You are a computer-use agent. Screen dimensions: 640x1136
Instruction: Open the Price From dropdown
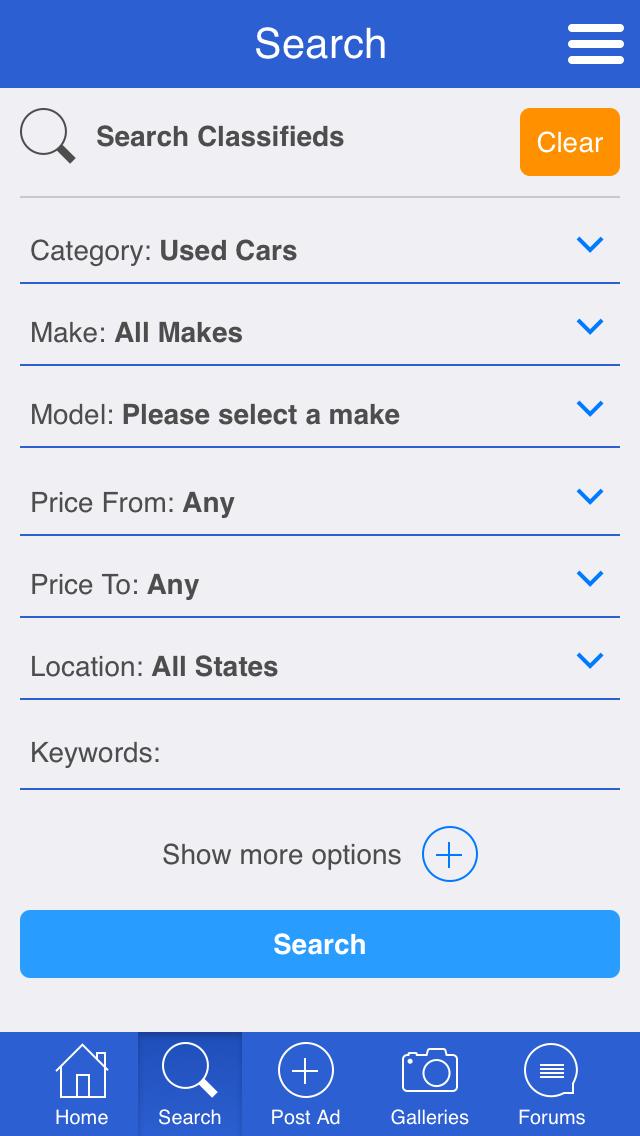pos(590,497)
